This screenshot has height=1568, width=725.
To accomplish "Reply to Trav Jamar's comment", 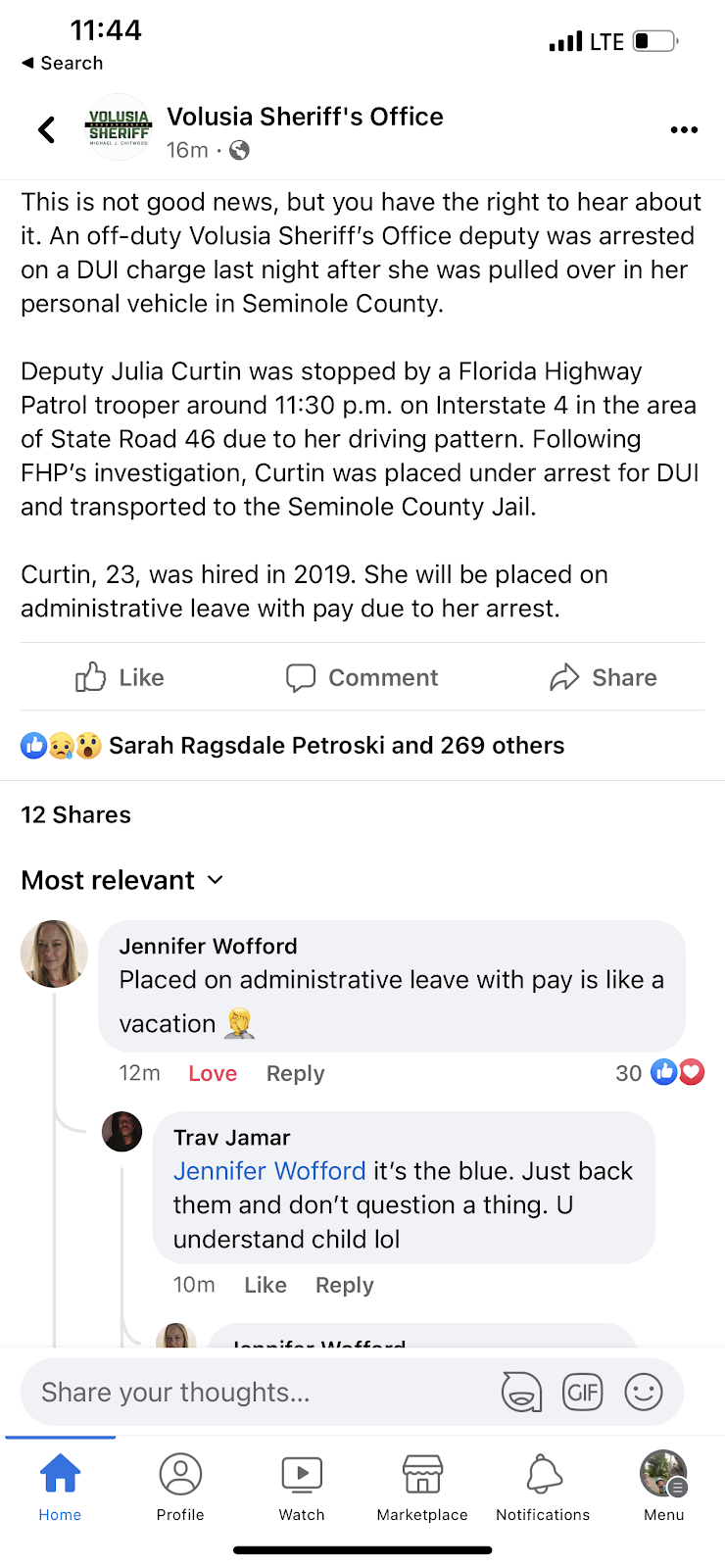I will tap(344, 1285).
